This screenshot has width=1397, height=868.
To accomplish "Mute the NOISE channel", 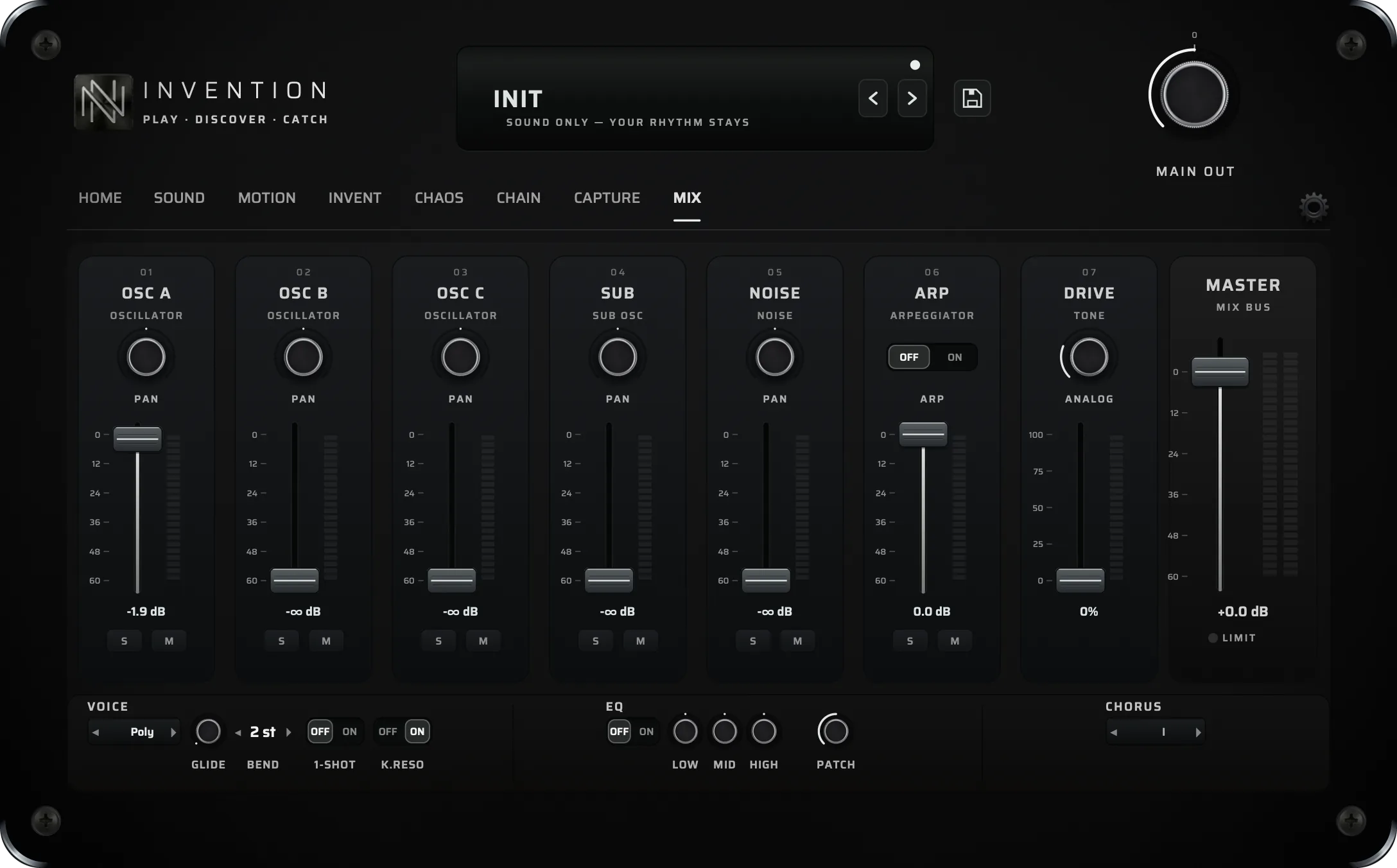I will pos(797,641).
